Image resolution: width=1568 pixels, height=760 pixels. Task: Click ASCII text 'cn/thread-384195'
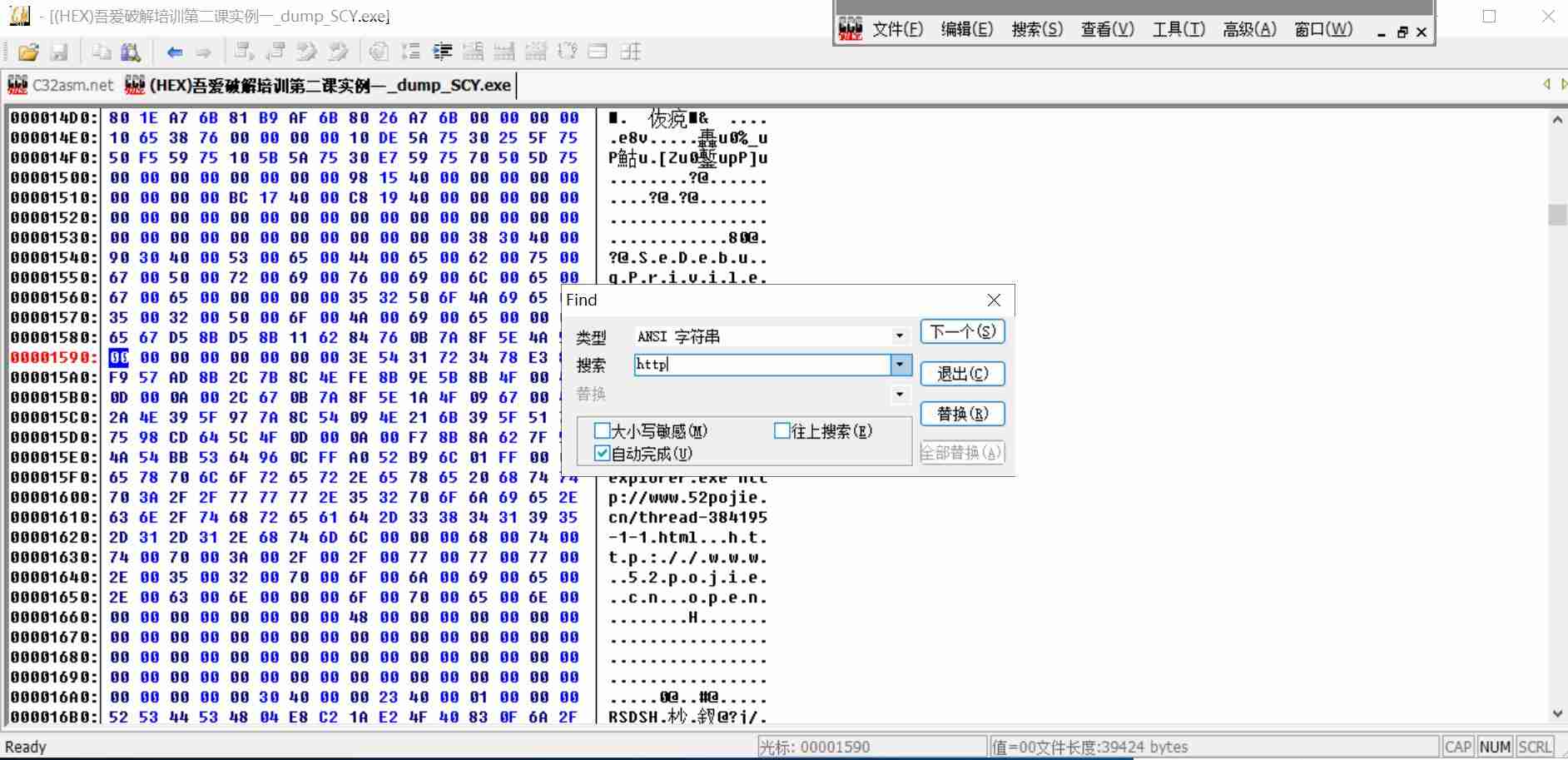687,517
